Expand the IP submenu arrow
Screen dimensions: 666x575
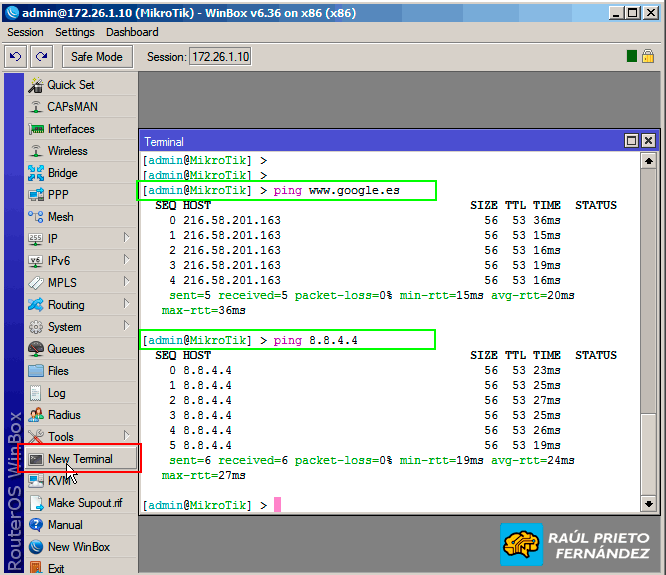pos(127,239)
